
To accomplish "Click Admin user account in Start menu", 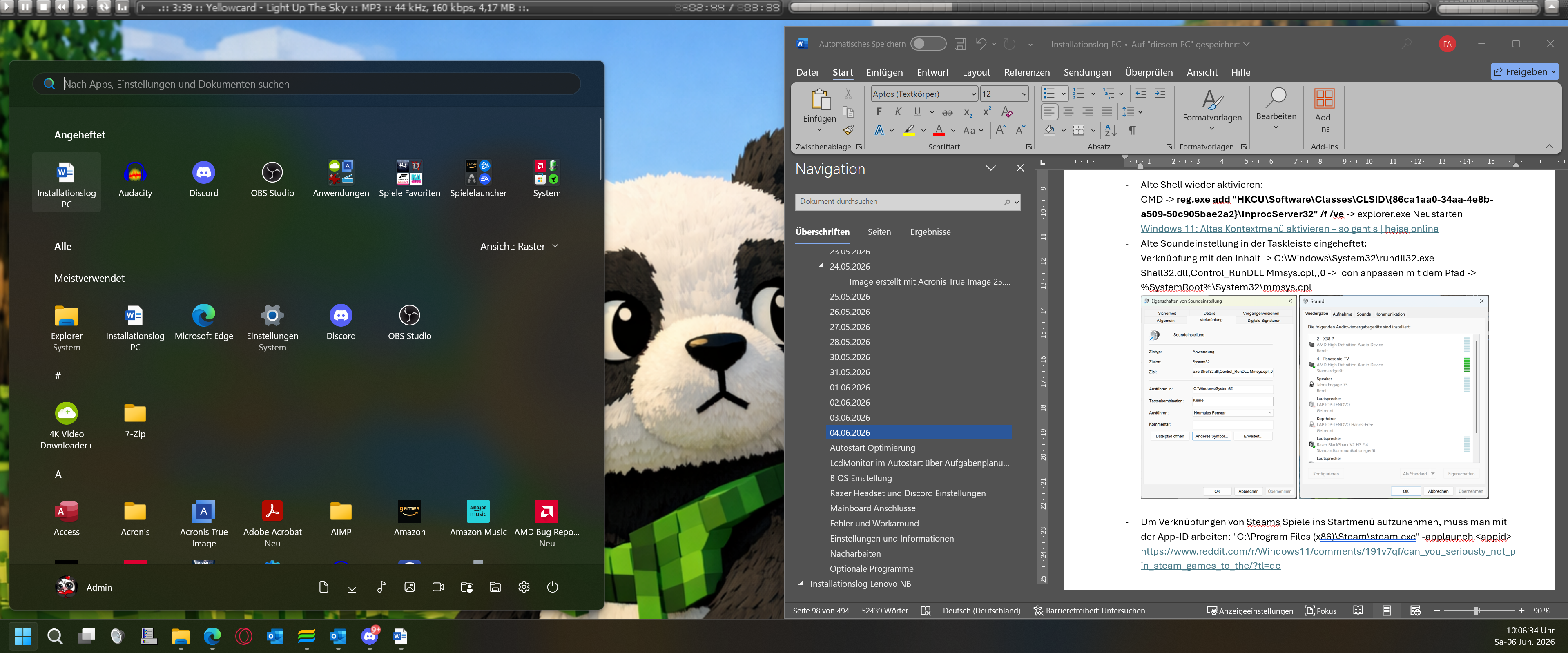I will (x=84, y=587).
